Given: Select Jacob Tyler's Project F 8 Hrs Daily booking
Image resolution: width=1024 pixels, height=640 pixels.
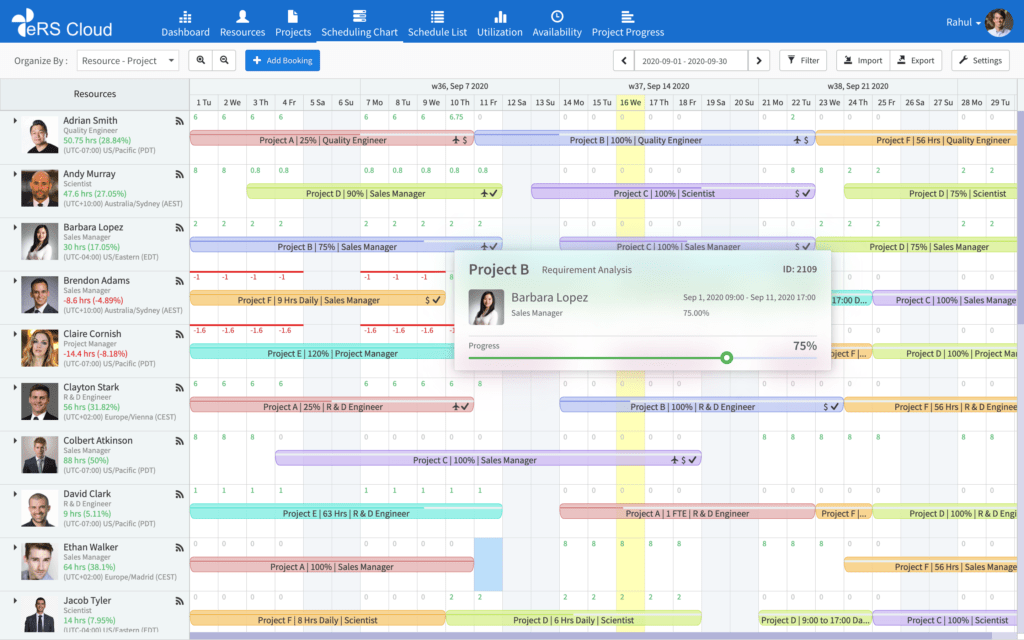Looking at the screenshot, I should tap(317, 619).
